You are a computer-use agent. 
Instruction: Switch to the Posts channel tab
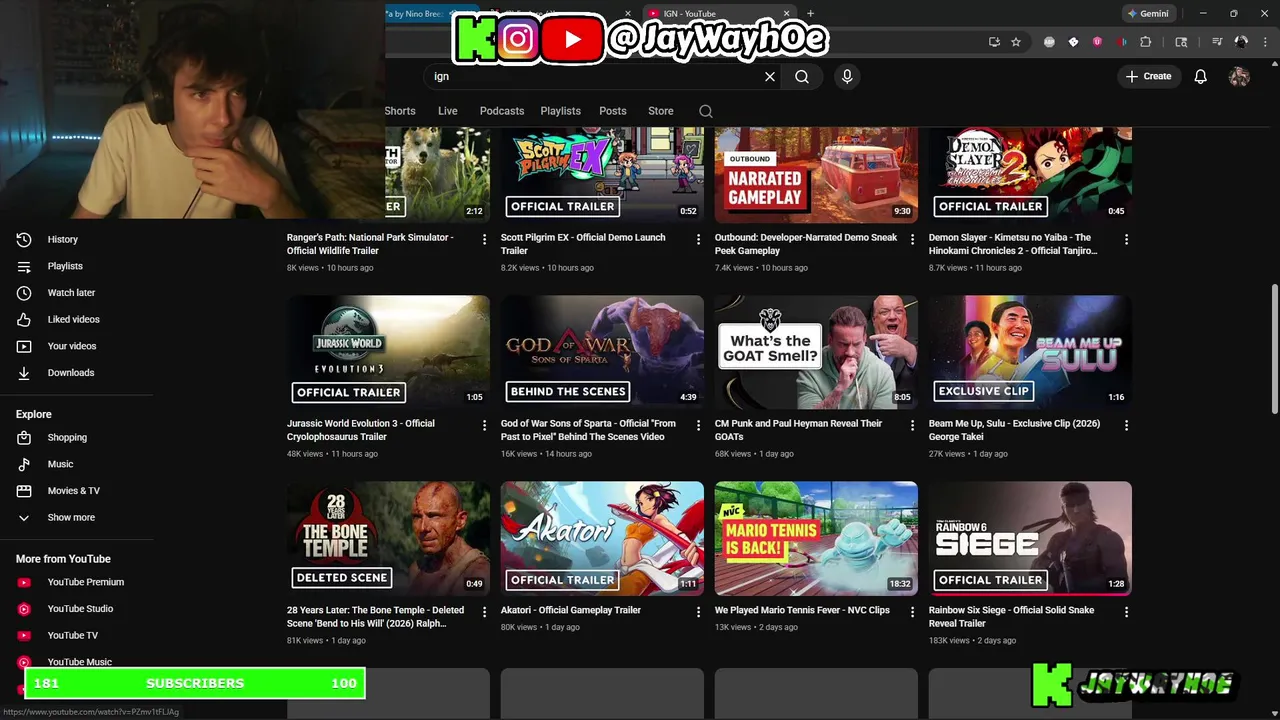click(613, 111)
